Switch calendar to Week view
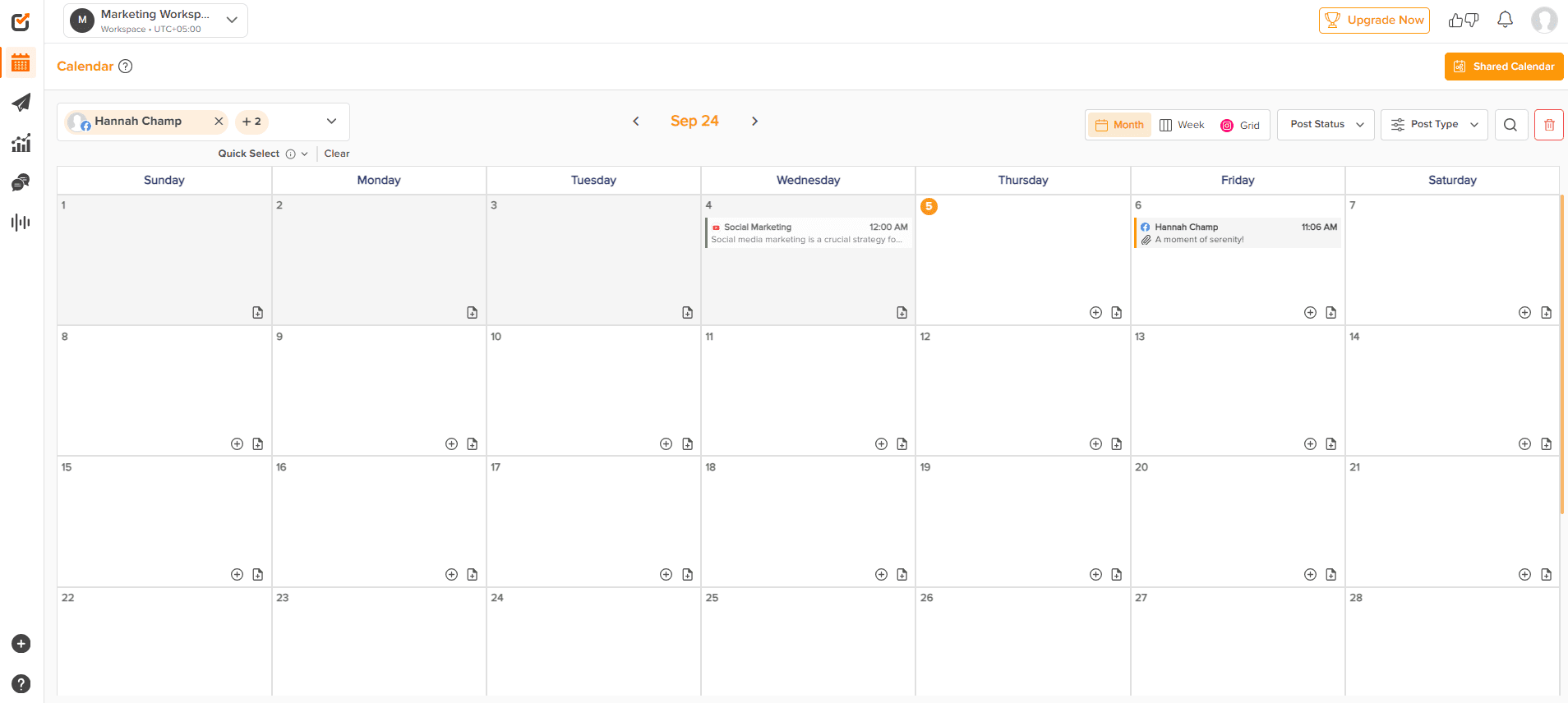The height and width of the screenshot is (703, 1568). (x=1182, y=125)
